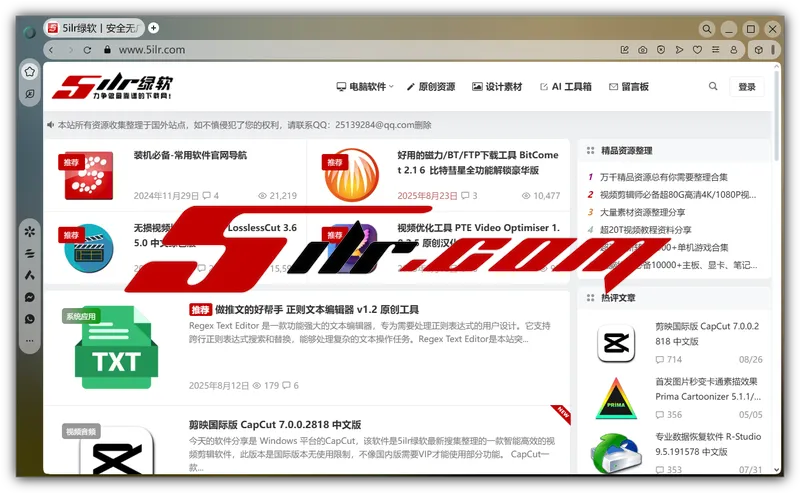Open the 留言板 nav item
The image size is (800, 493).
(629, 87)
